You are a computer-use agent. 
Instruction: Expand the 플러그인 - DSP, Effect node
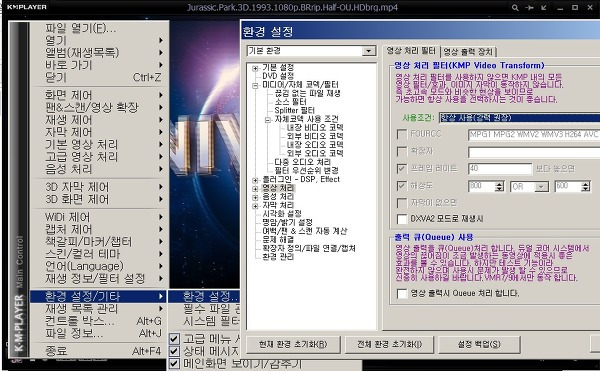[255, 180]
